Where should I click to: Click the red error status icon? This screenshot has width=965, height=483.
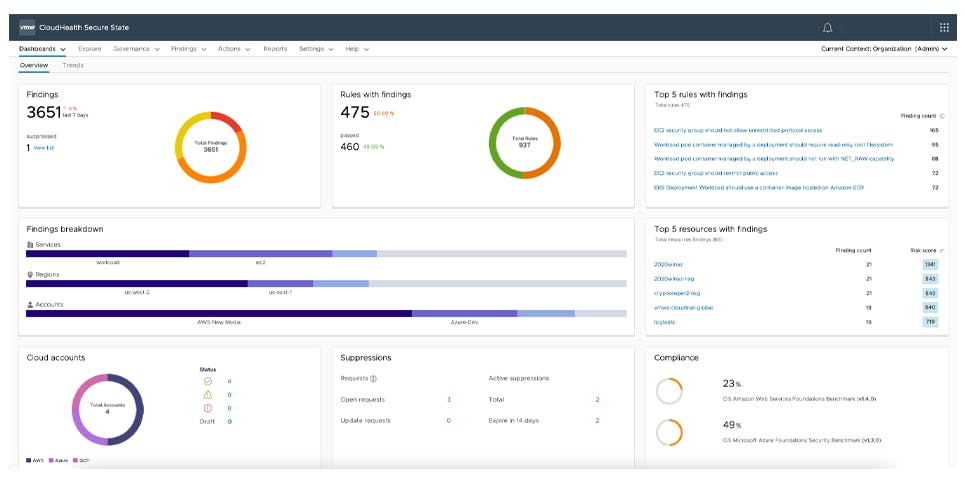(207, 408)
